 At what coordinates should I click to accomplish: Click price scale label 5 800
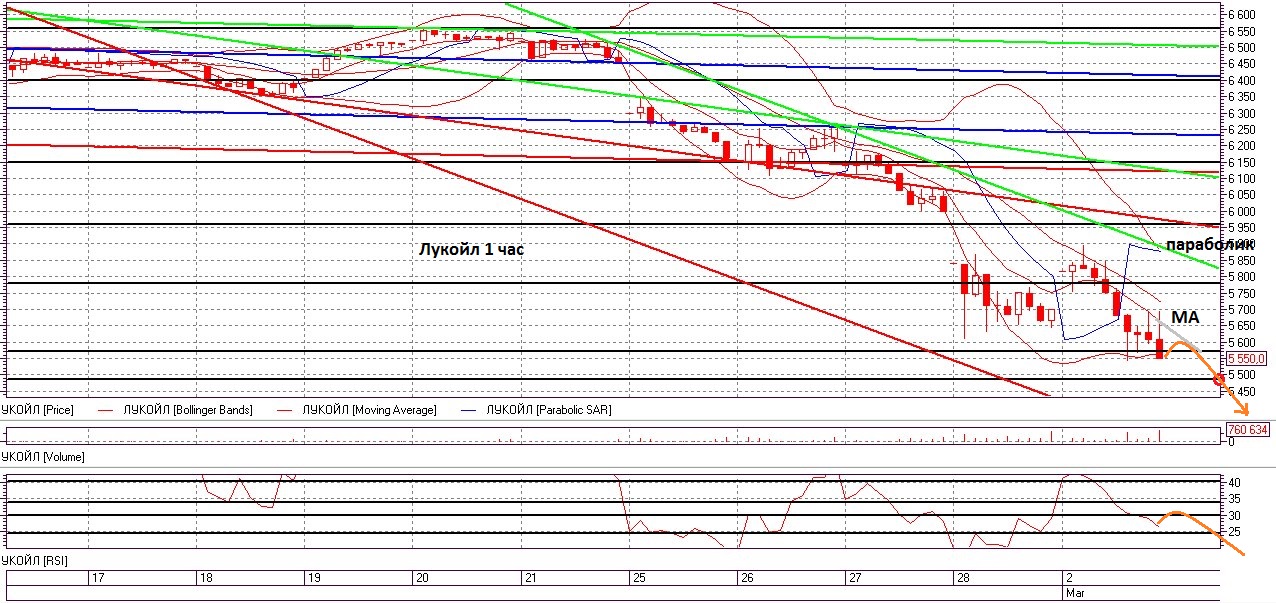pyautogui.click(x=1241, y=277)
